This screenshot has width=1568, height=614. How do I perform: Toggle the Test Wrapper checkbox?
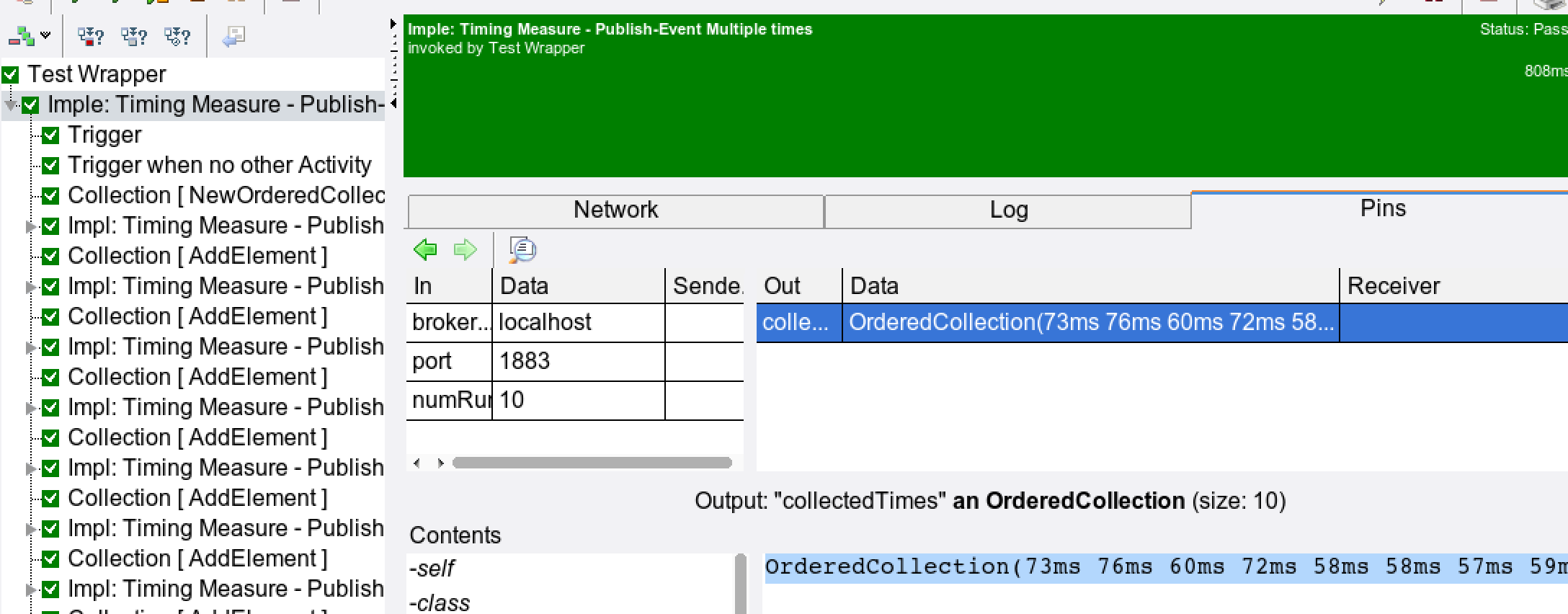pos(10,75)
